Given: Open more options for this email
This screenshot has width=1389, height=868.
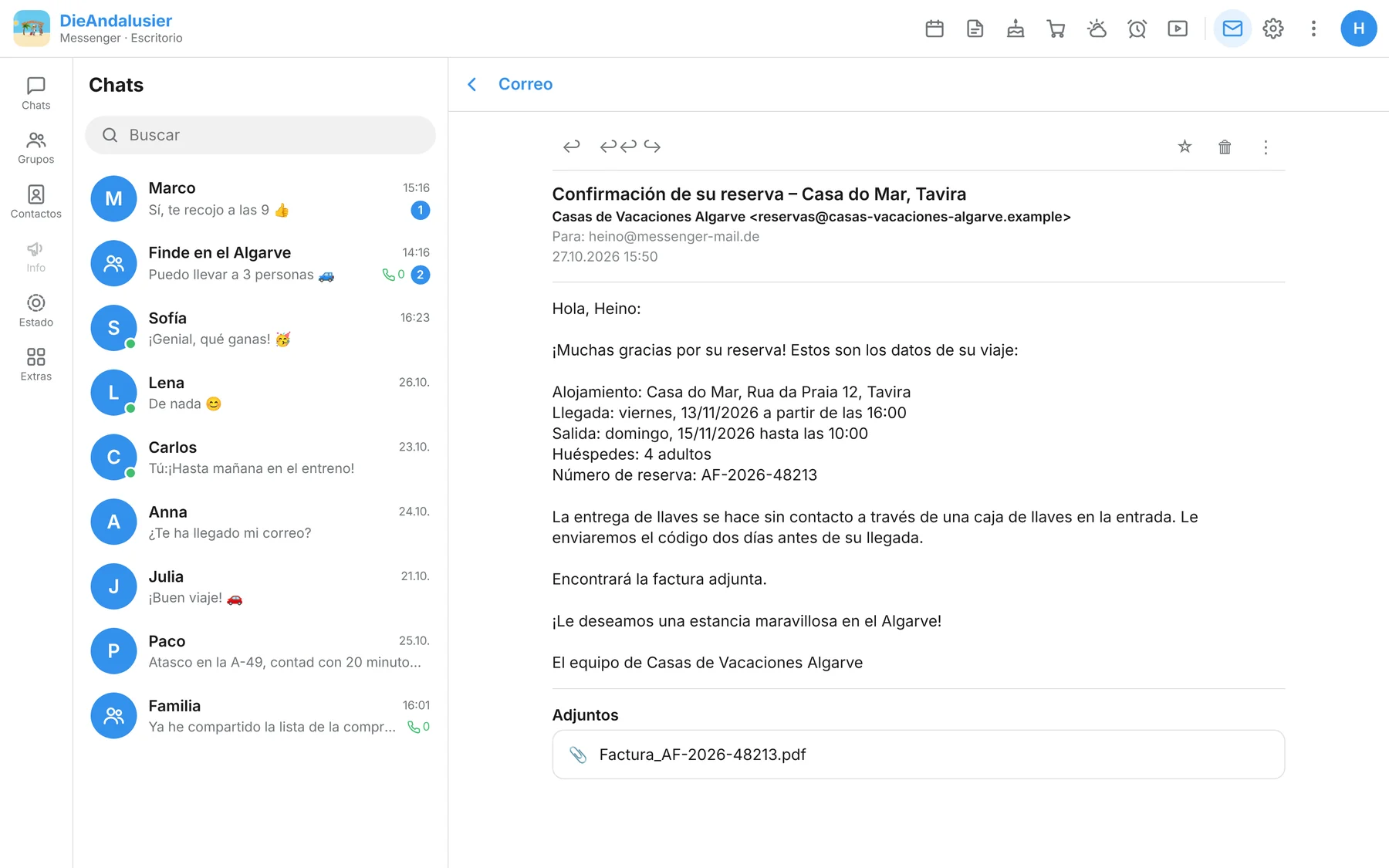Looking at the screenshot, I should pos(1266,147).
